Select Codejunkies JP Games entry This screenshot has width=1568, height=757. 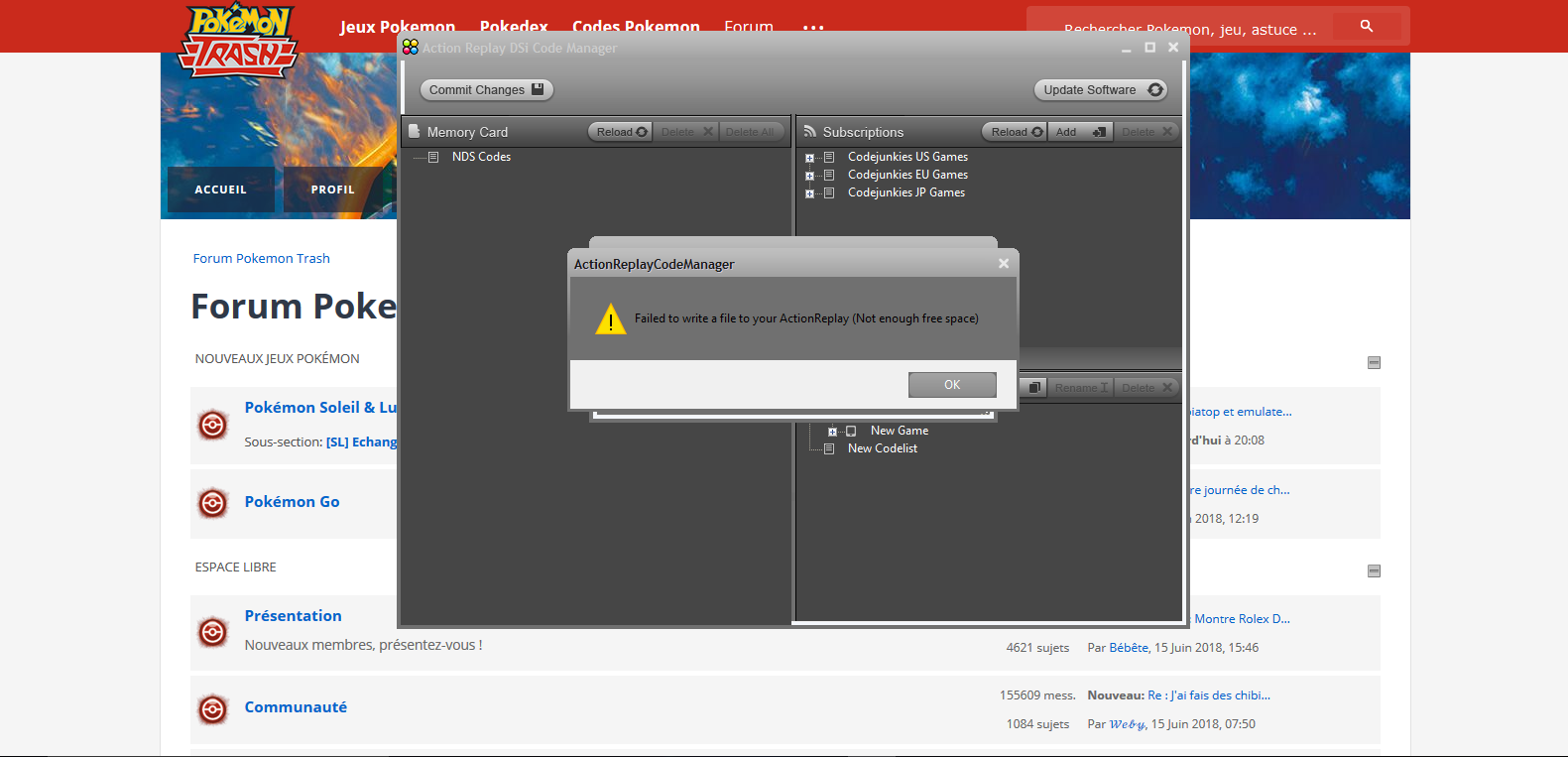[x=906, y=192]
